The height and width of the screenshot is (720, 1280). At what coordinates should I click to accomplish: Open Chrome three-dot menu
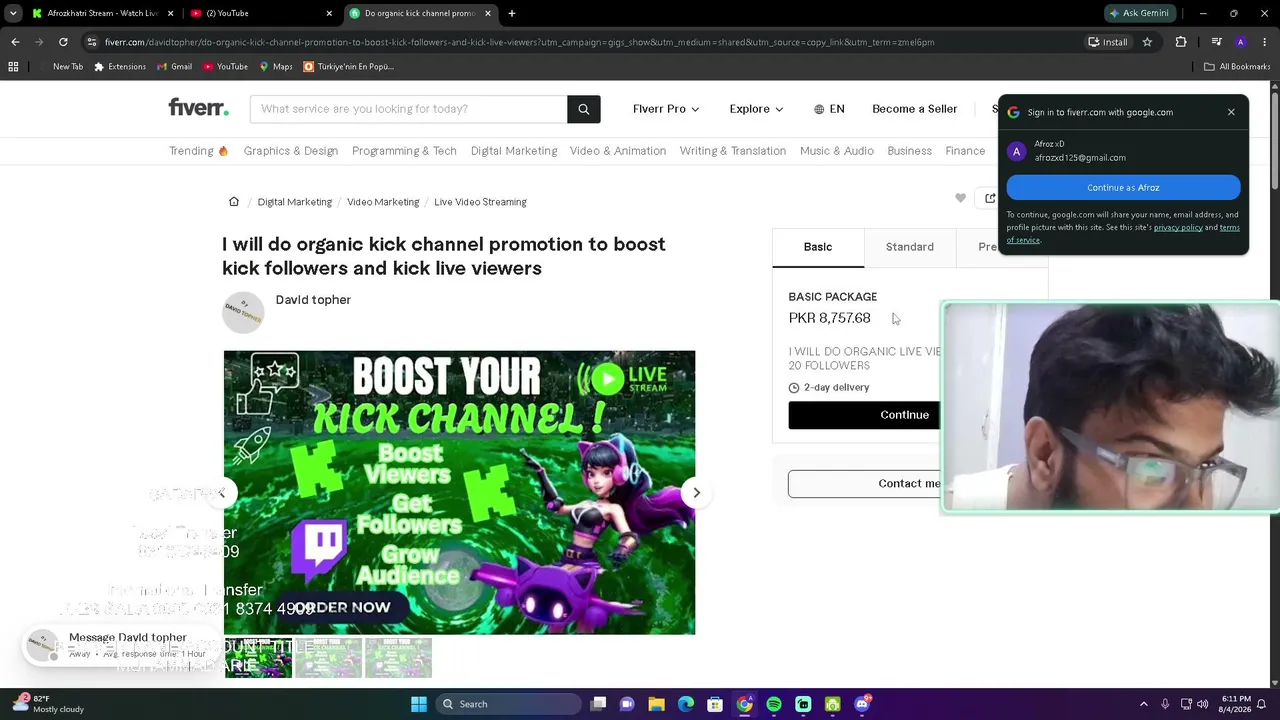1265,42
